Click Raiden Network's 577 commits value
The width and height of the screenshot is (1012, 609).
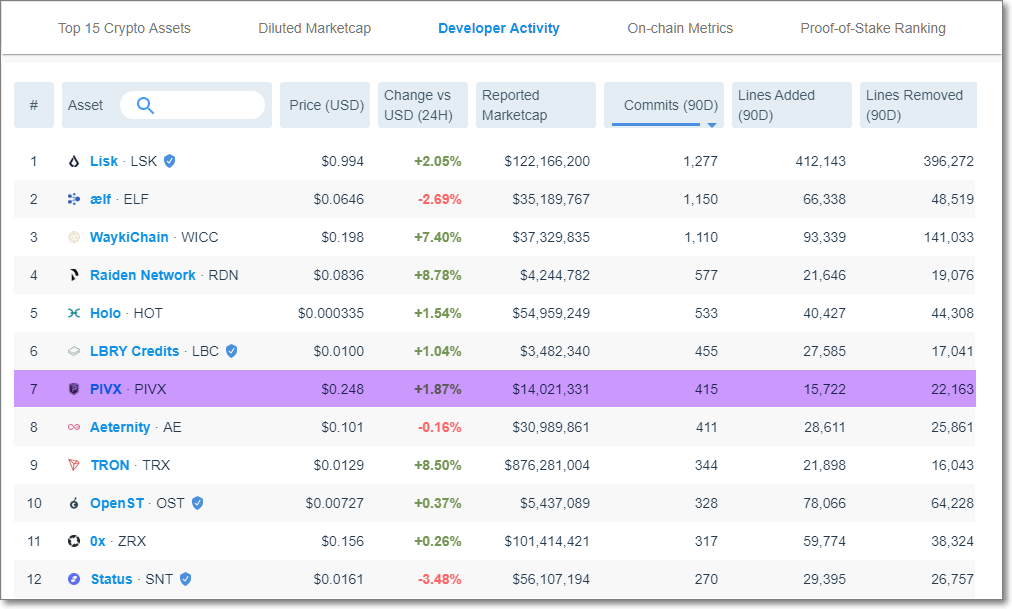pos(706,275)
